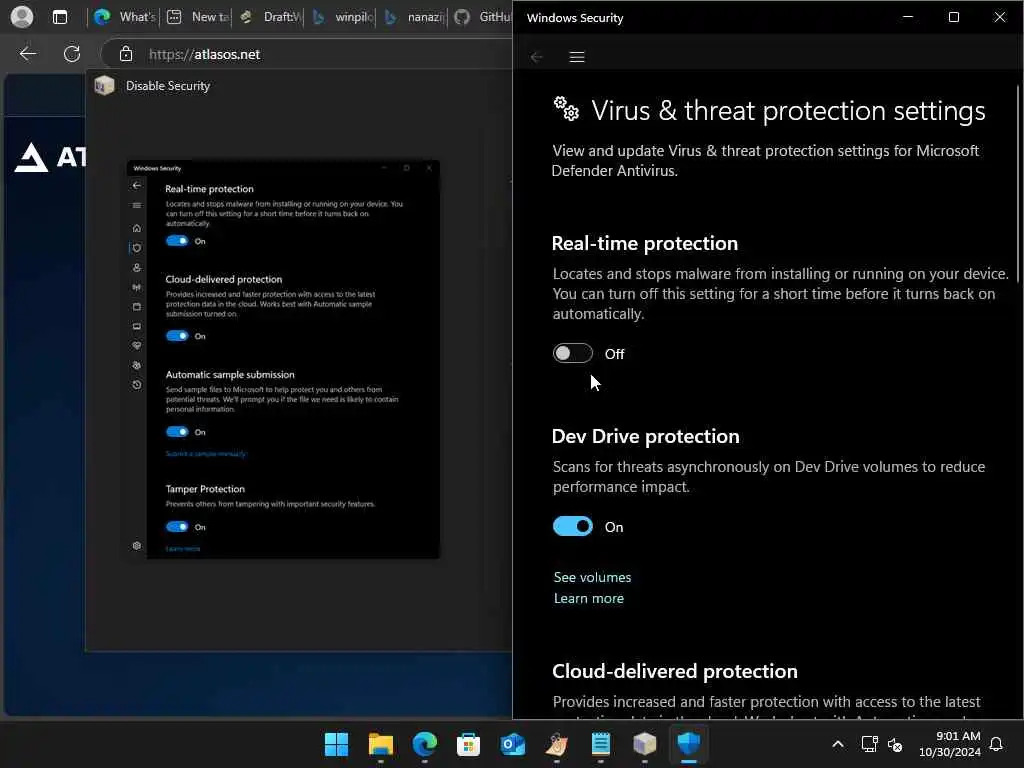The image size is (1024, 768).
Task: Click the Atlas logo on the webpage
Action: [x=50, y=157]
